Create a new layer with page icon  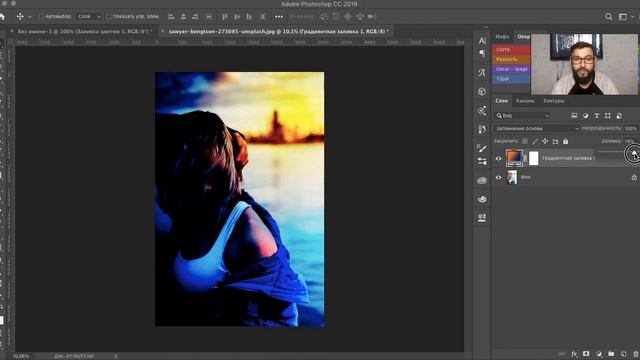(x=623, y=354)
